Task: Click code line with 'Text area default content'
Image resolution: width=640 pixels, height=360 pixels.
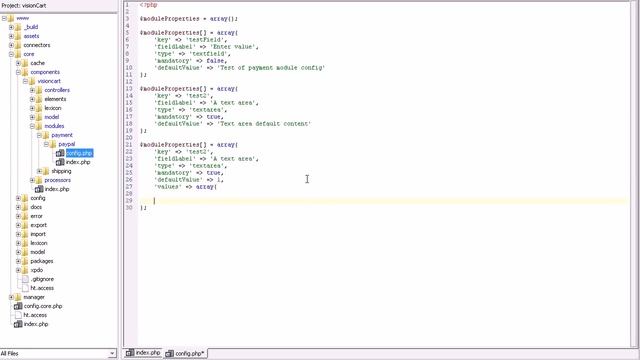Action: point(232,123)
